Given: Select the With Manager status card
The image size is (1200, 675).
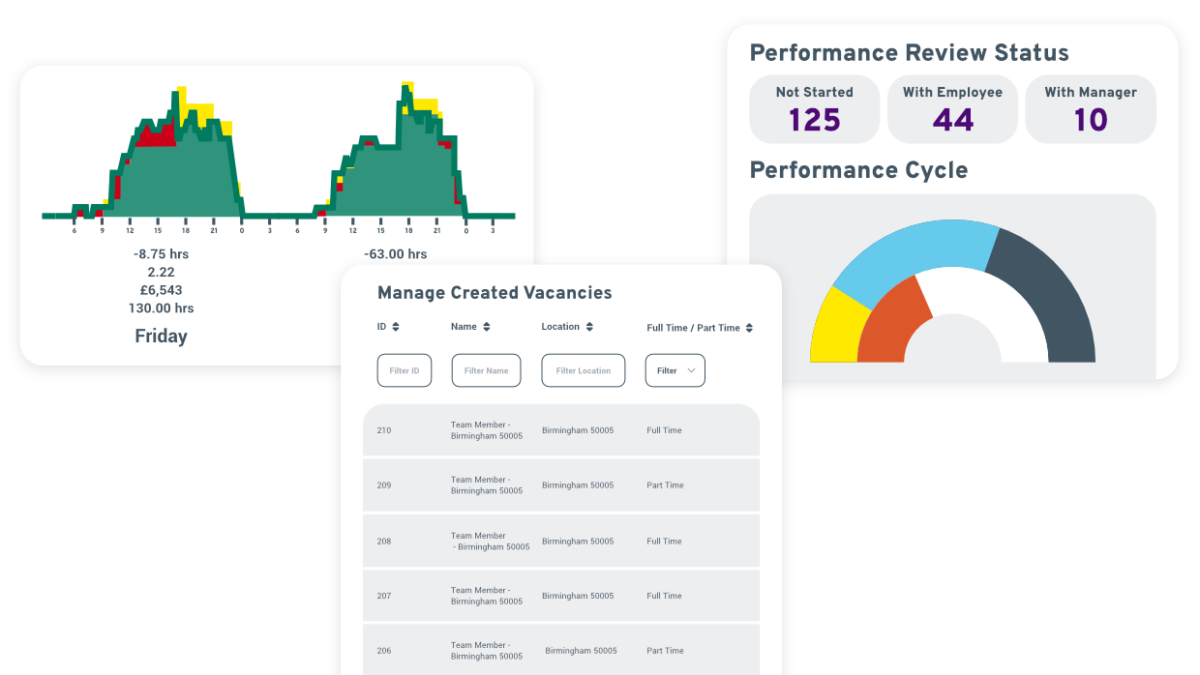Looking at the screenshot, I should pos(1090,109).
